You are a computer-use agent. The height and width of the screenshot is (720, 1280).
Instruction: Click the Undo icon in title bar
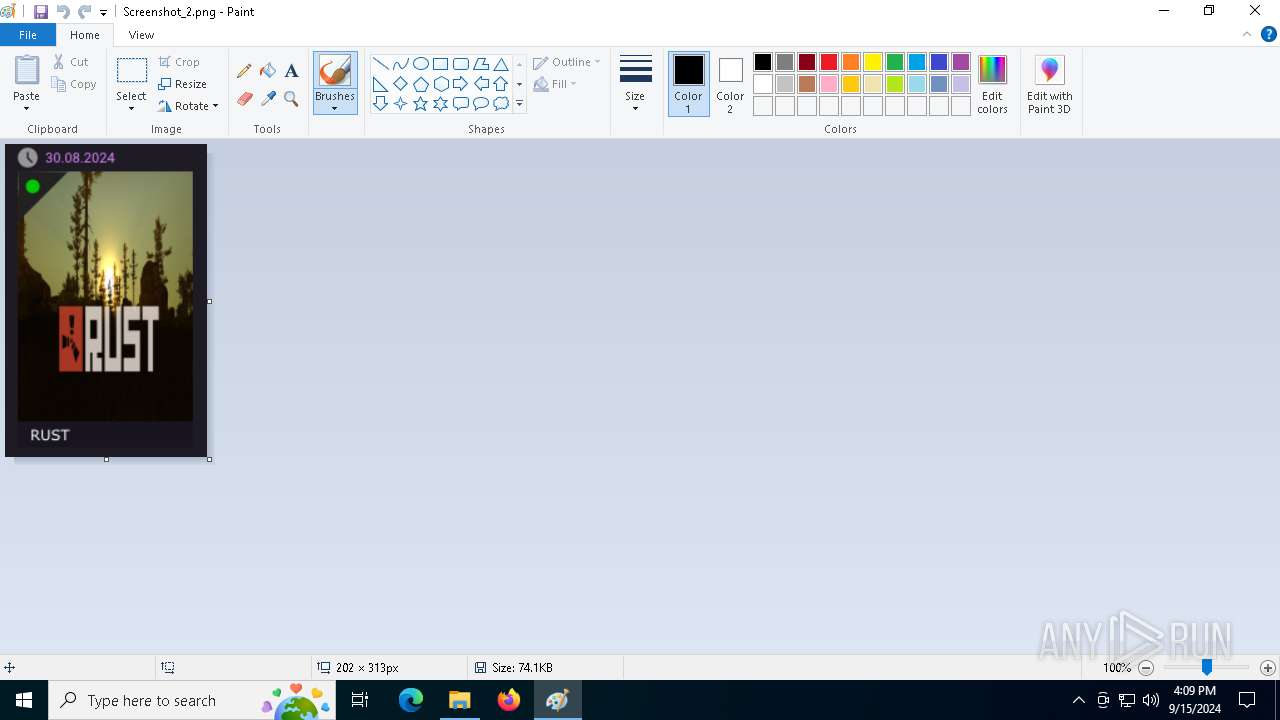(63, 12)
